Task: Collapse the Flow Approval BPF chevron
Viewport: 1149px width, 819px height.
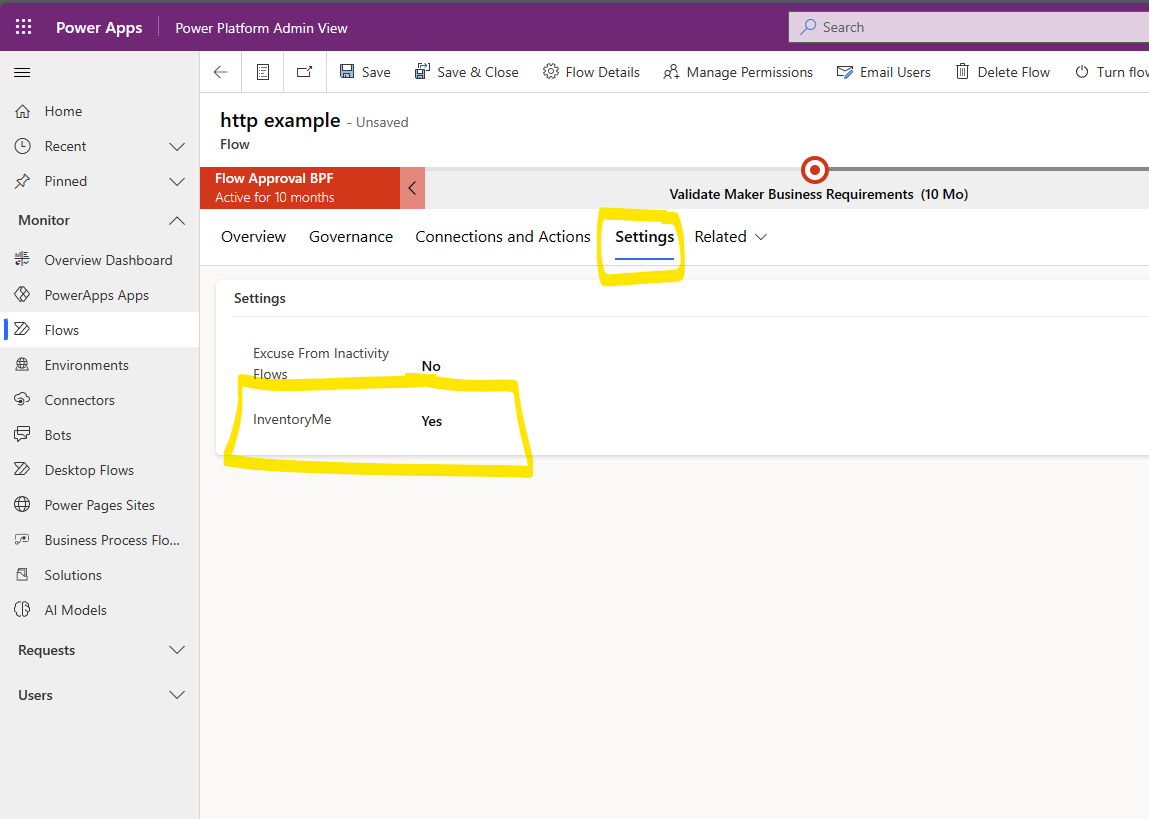Action: (x=413, y=188)
